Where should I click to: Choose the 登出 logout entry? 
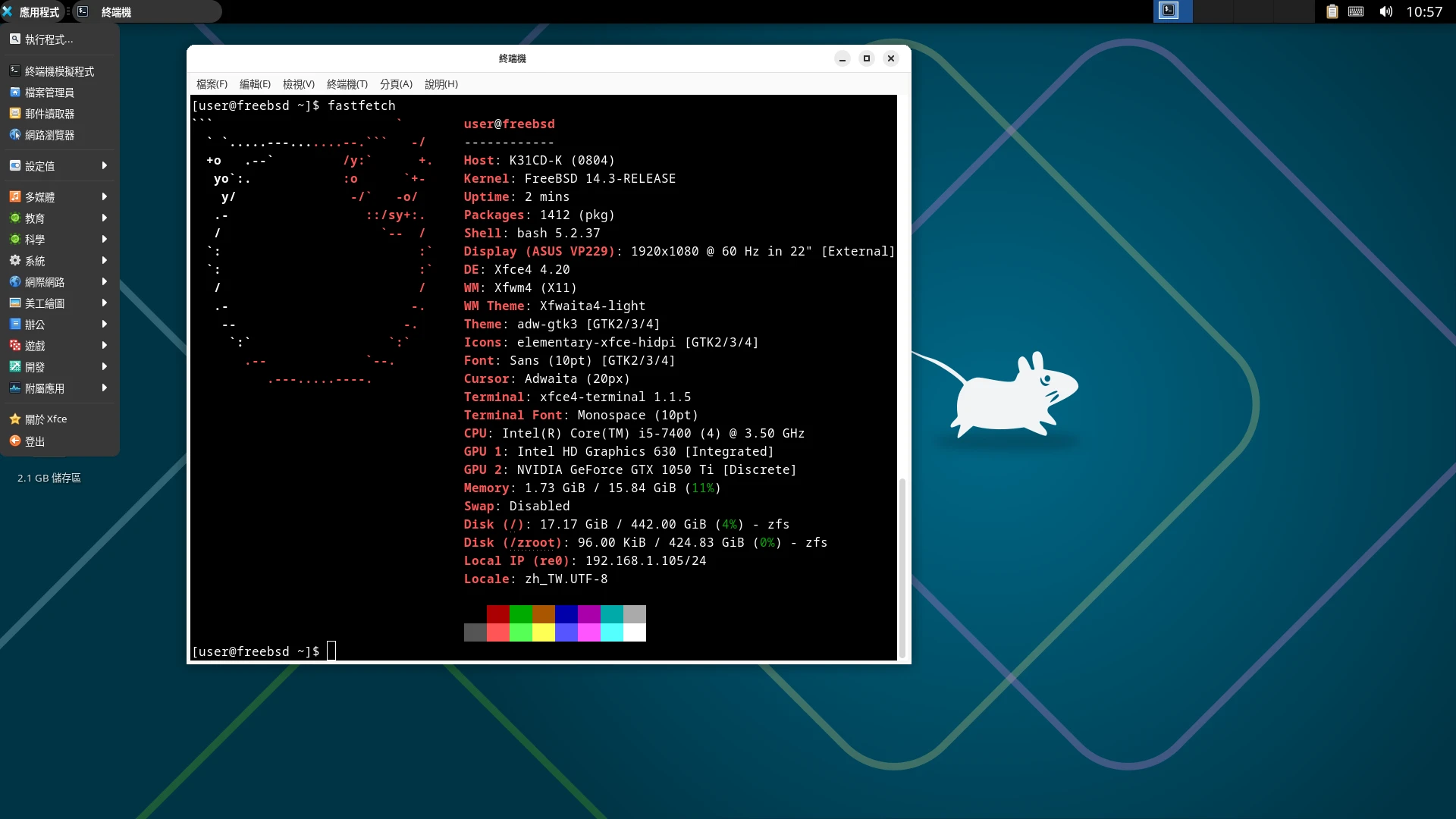point(59,441)
